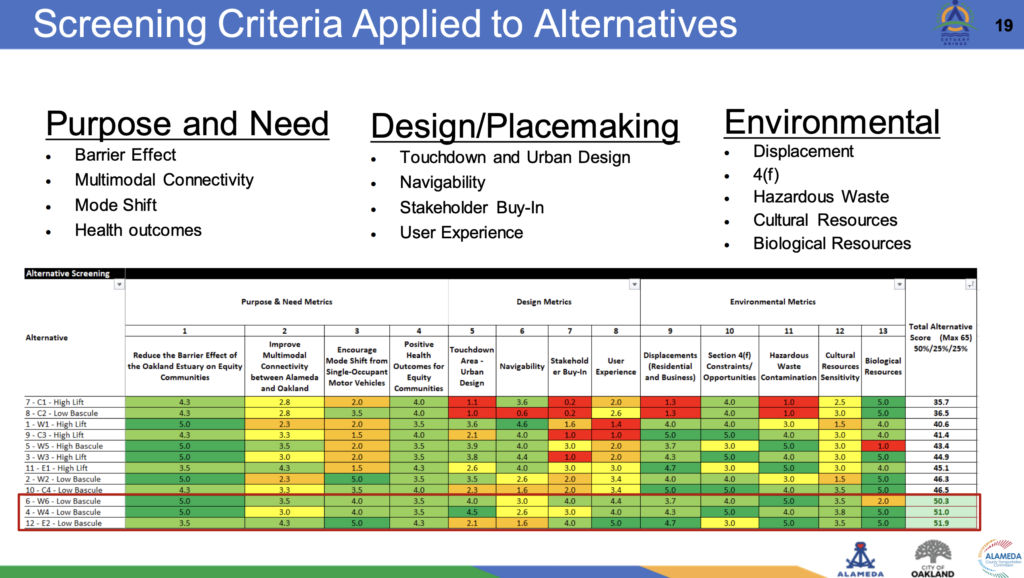1024x578 pixels.
Task: Open the filter arrow below Alternative Screening header
Action: [118, 283]
